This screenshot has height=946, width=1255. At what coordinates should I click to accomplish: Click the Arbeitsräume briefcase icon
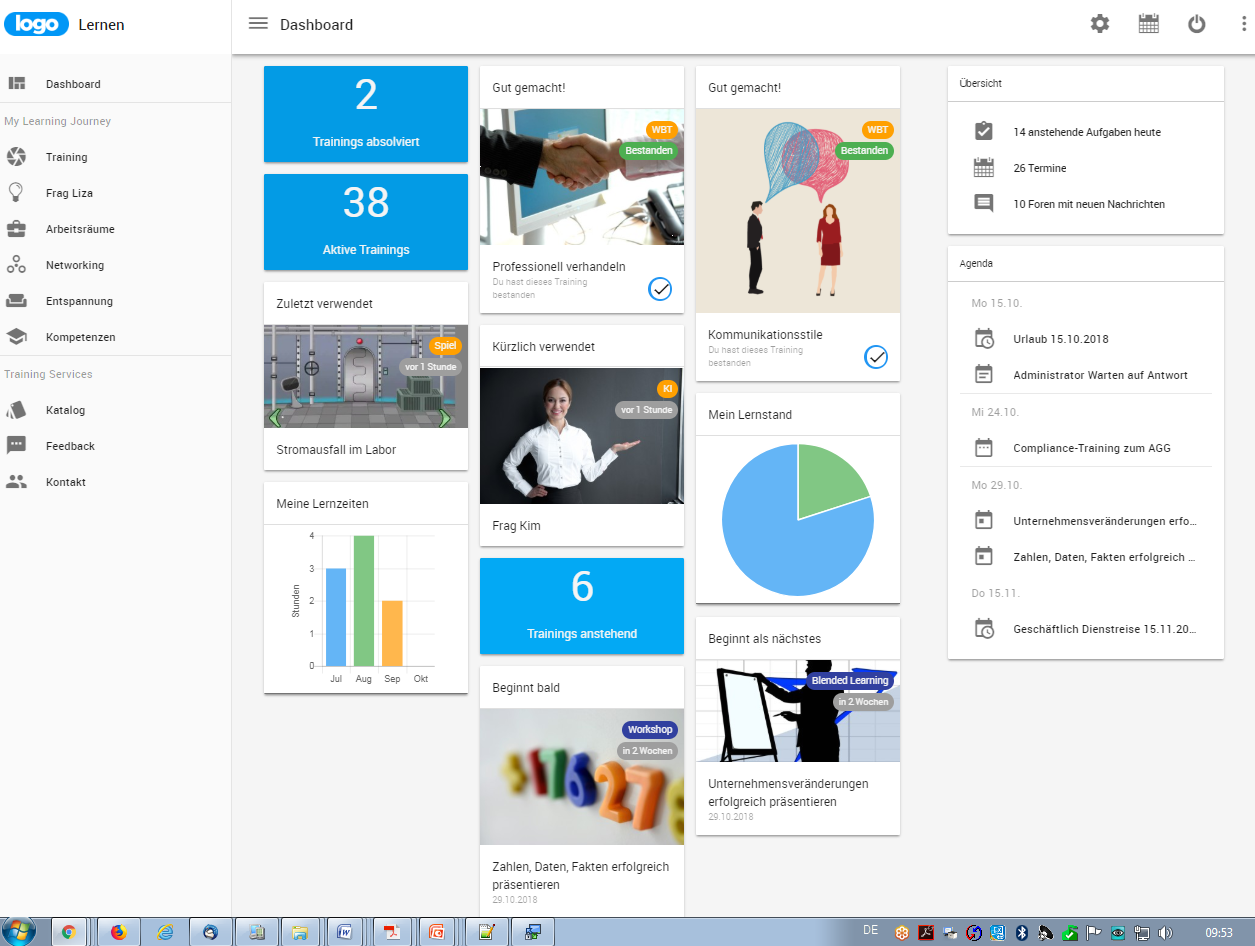tap(16, 229)
